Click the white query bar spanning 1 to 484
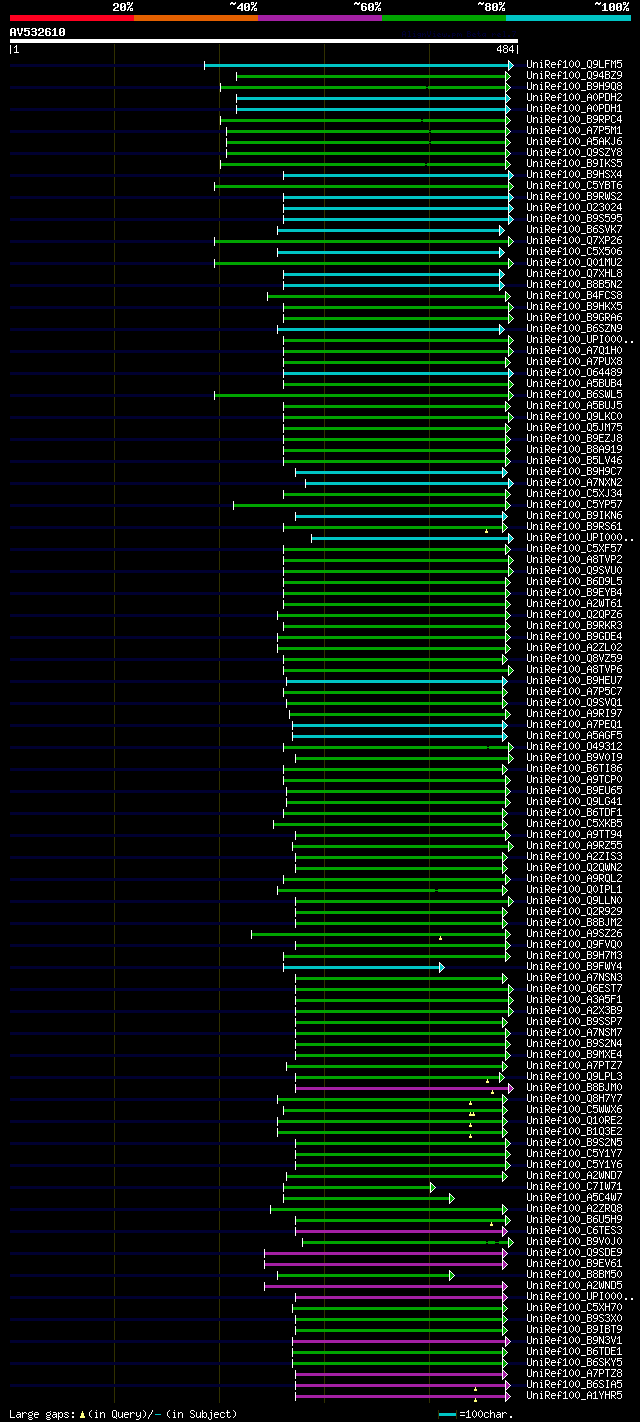 click(263, 41)
